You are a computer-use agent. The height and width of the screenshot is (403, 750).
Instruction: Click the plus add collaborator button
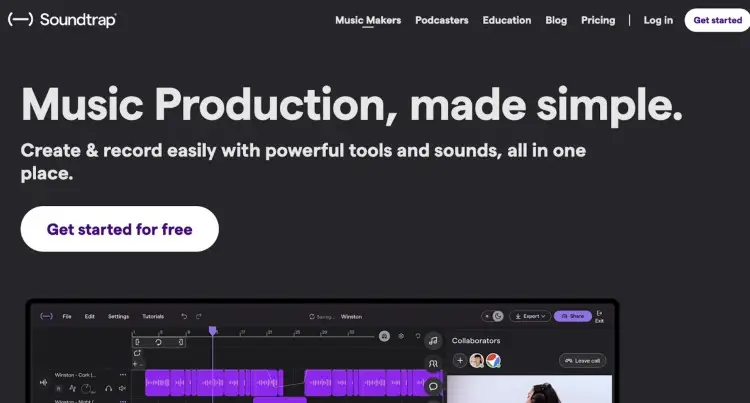[460, 360]
